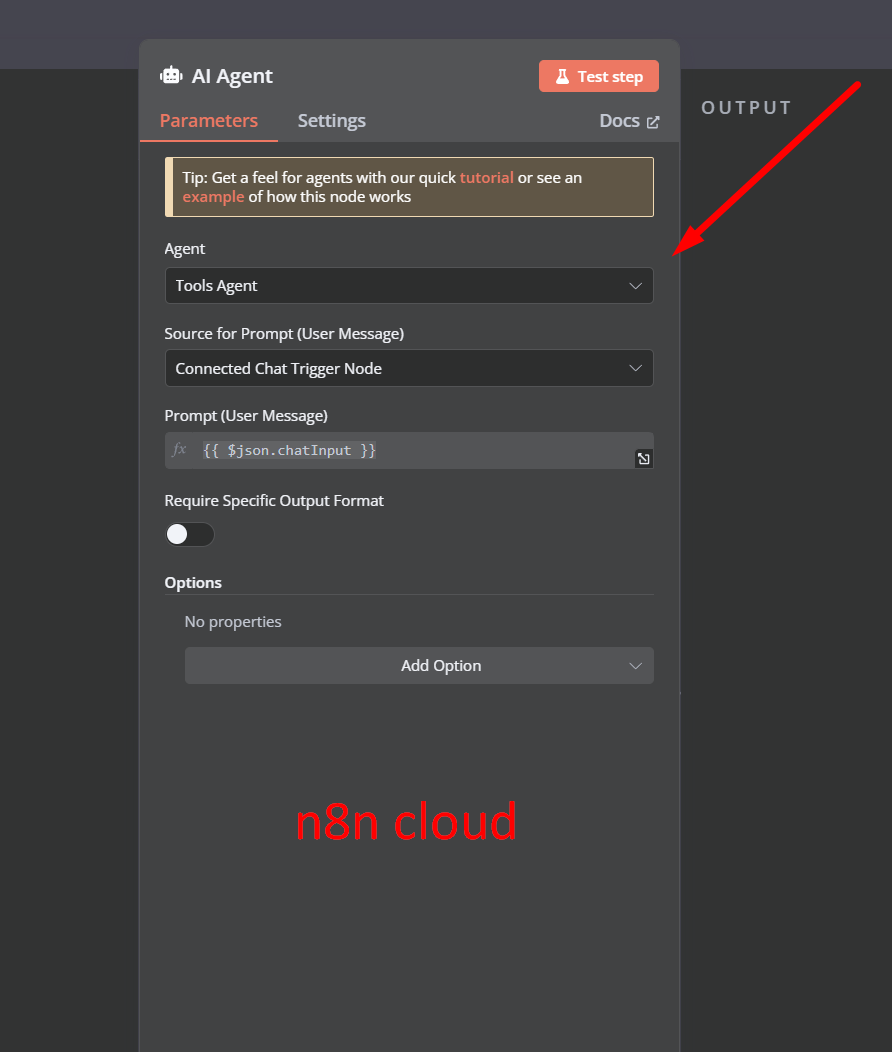Screen dimensions: 892x1052
Task: Open the Docs external link
Action: tap(629, 121)
